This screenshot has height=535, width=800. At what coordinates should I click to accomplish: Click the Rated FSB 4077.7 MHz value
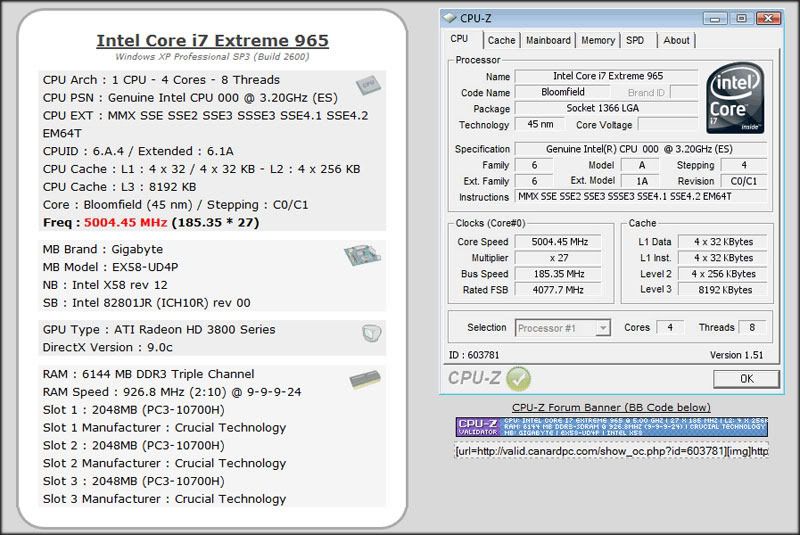558,290
